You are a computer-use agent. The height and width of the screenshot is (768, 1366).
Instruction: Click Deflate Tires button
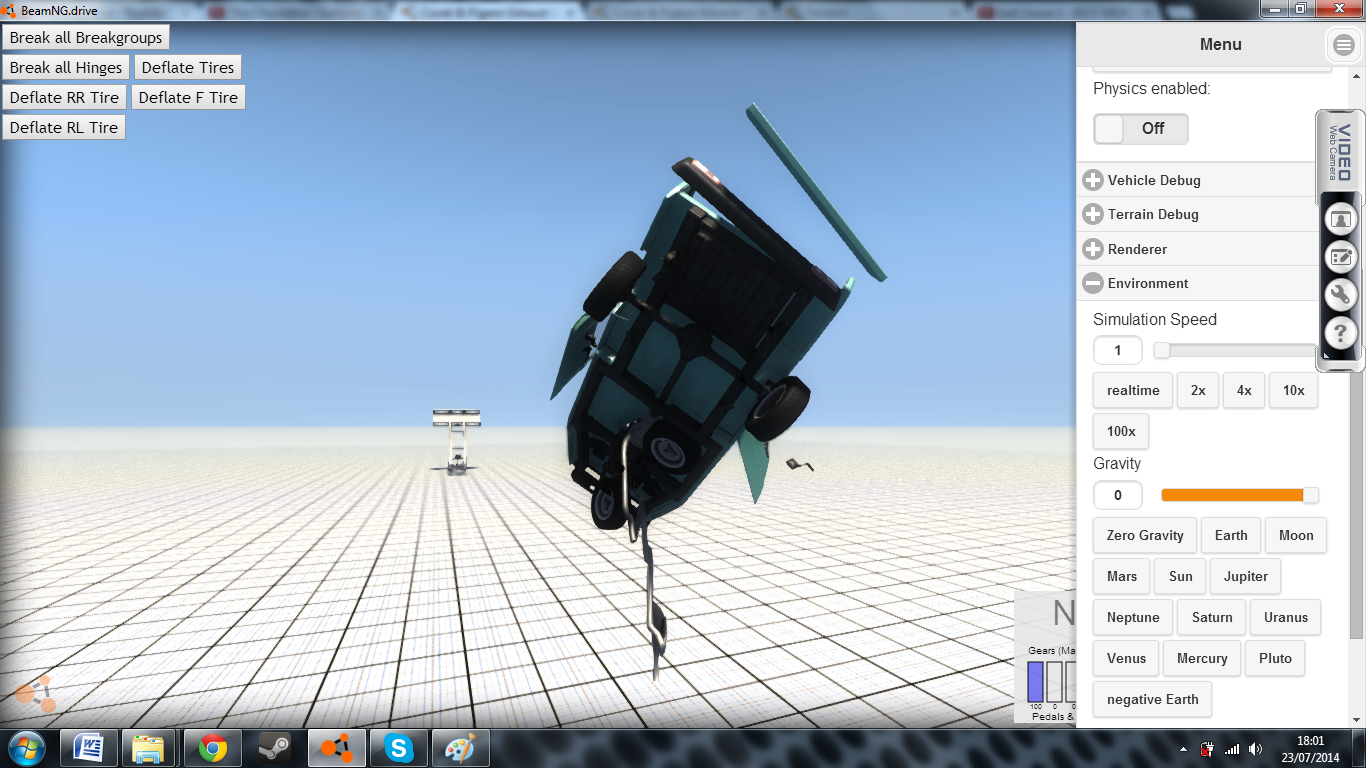tap(188, 68)
